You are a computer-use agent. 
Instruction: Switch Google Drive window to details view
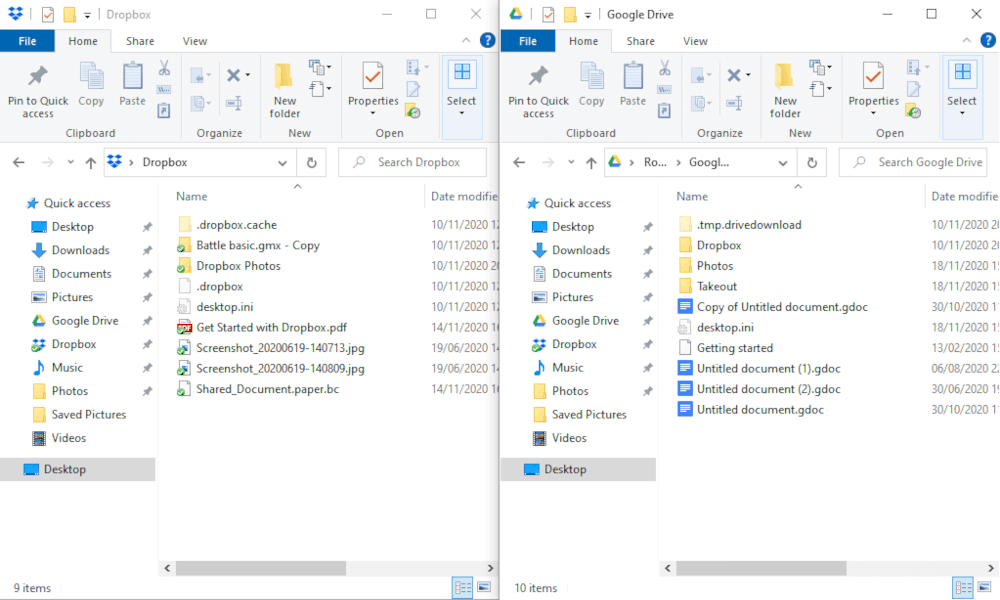tap(963, 587)
